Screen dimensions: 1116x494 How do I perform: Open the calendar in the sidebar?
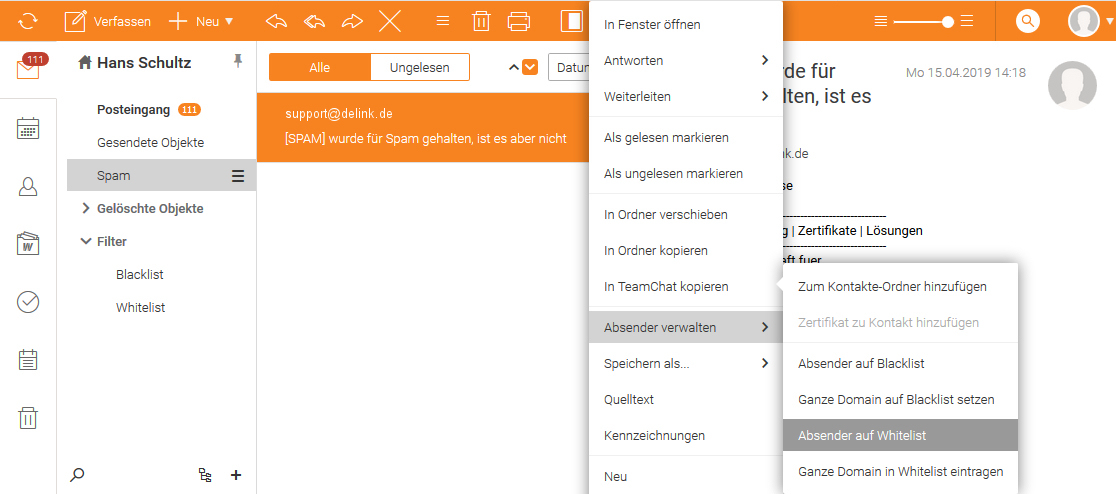pos(28,128)
